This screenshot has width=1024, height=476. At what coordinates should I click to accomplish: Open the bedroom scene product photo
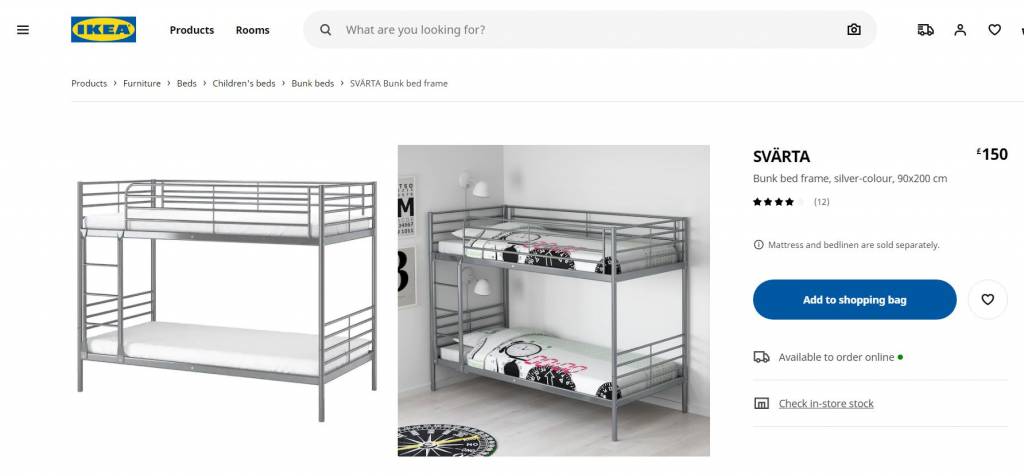[554, 300]
